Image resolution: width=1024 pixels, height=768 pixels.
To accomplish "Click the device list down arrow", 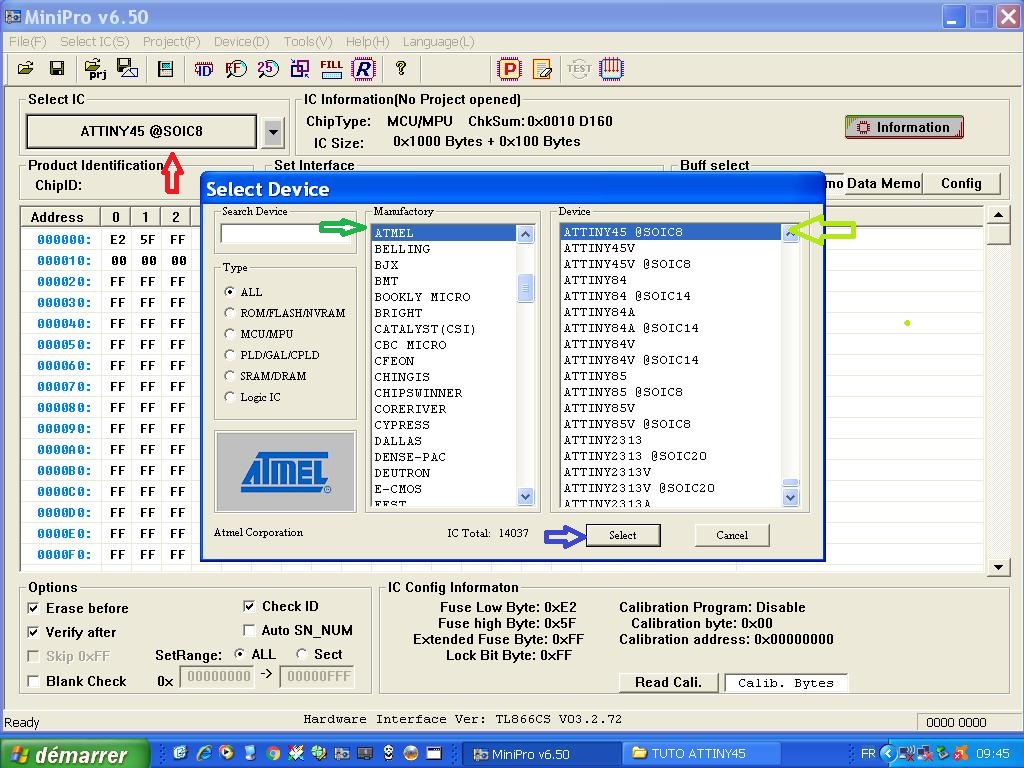I will tap(790, 498).
